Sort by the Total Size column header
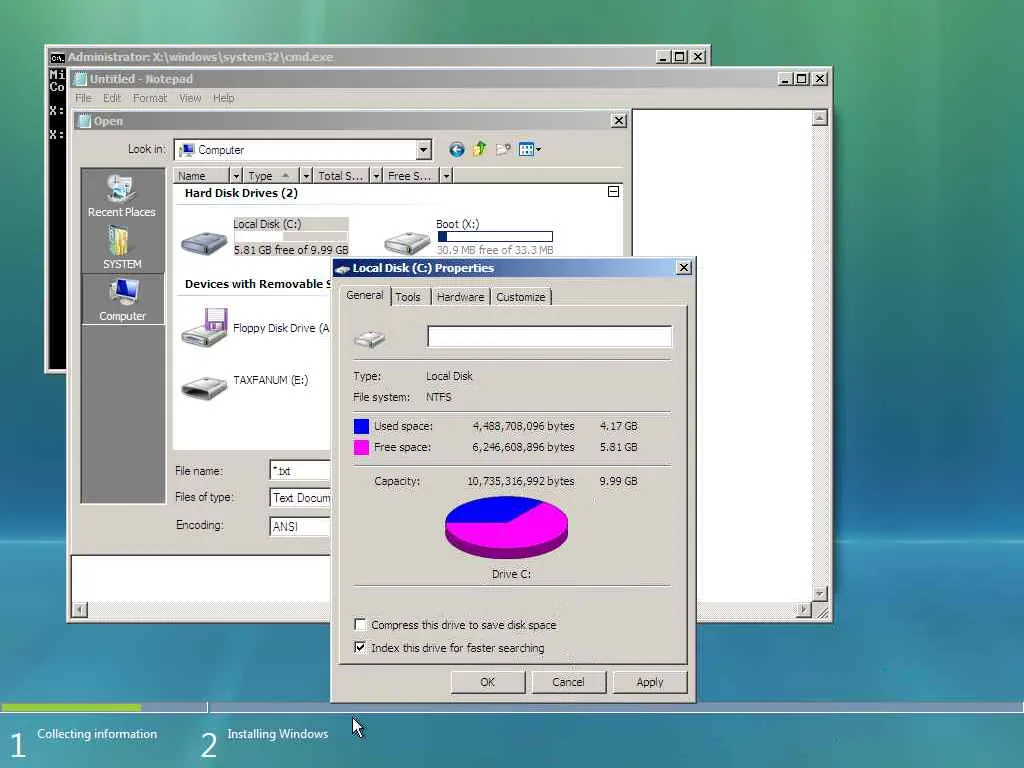Image resolution: width=1024 pixels, height=768 pixels. point(342,176)
